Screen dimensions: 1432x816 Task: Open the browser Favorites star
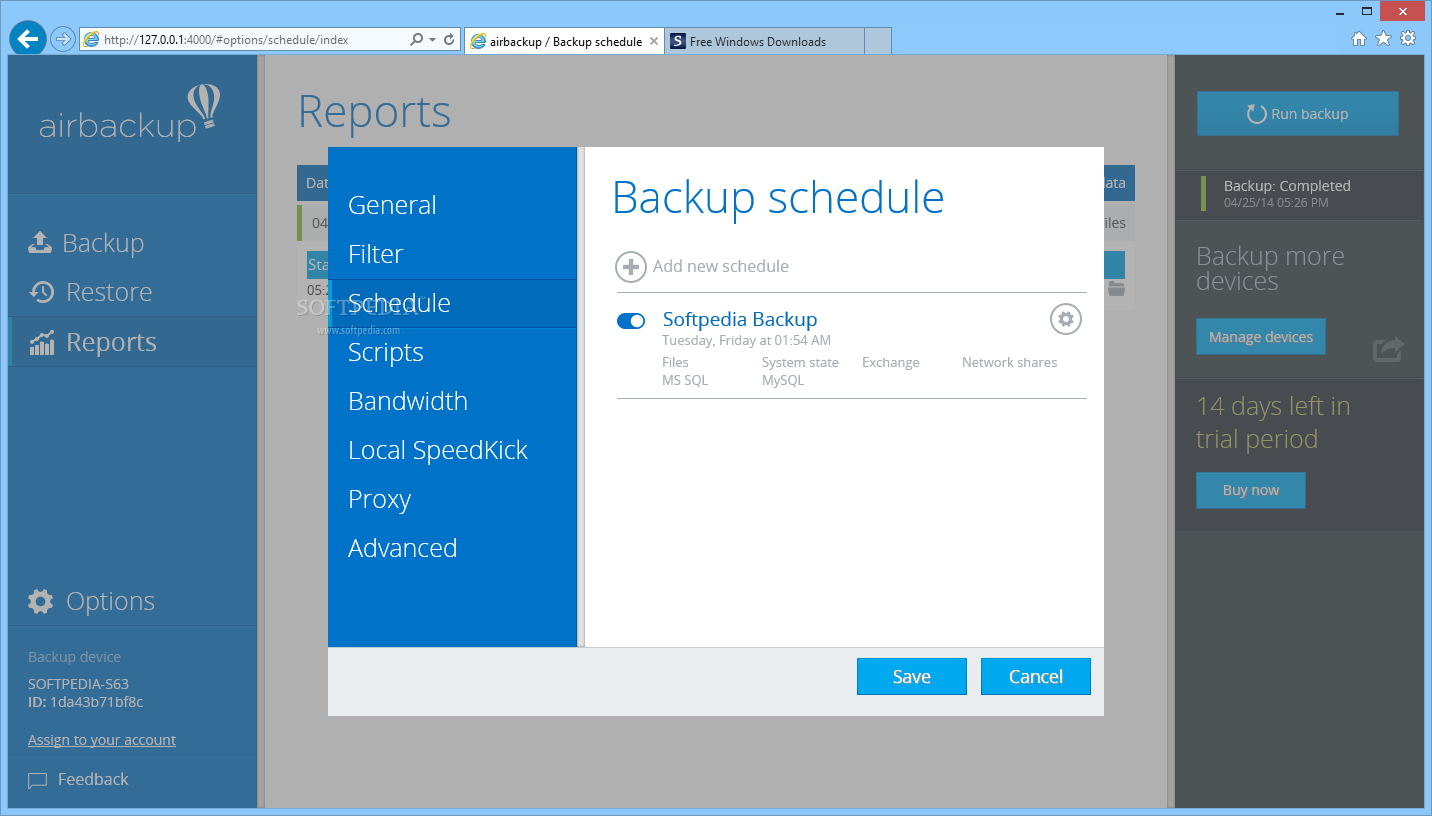[x=1383, y=39]
